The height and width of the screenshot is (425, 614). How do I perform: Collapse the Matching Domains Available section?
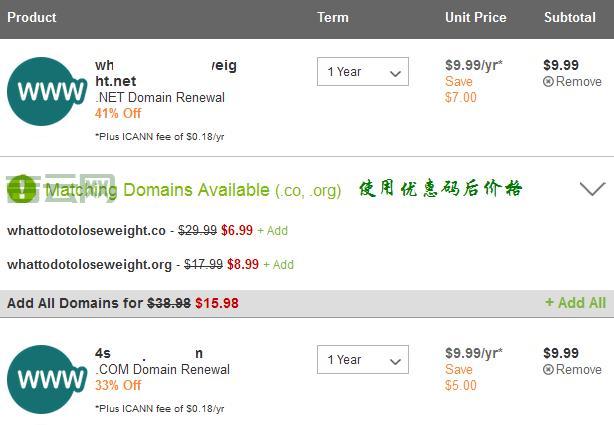click(x=592, y=188)
